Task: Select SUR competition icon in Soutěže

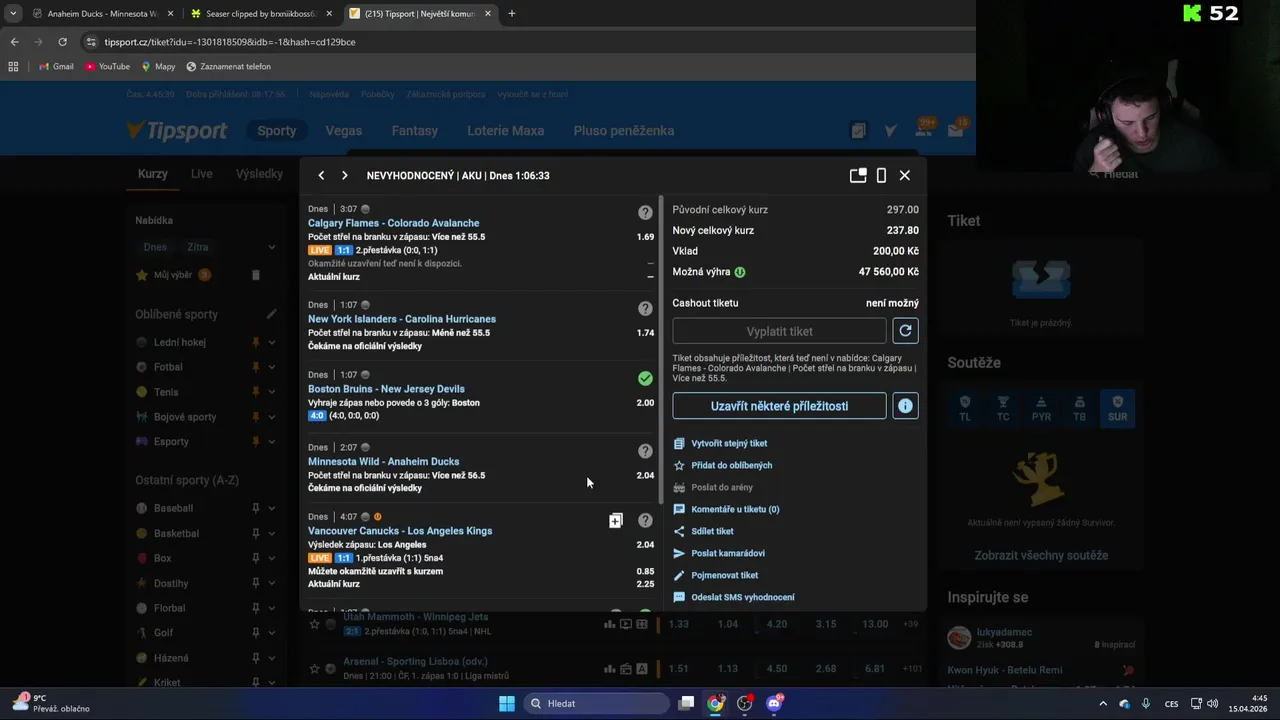Action: [1118, 409]
